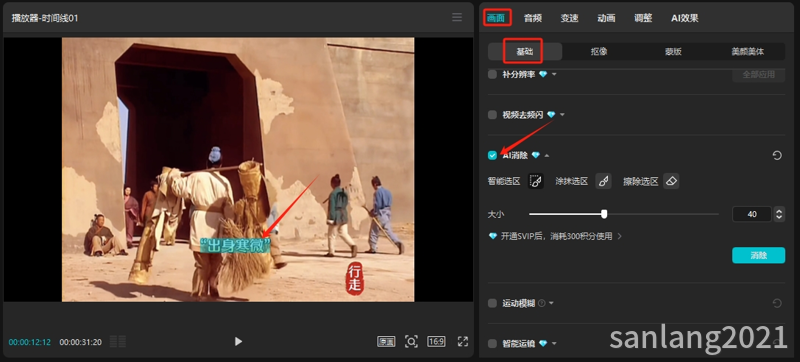This screenshot has height=362, width=800.
Task: Select the 抠像 sub-tab
Action: tap(599, 51)
